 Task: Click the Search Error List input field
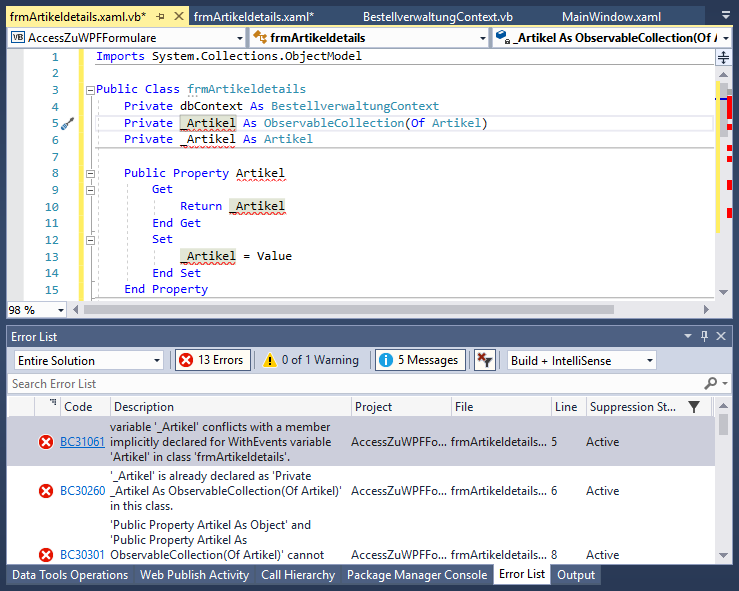point(350,383)
